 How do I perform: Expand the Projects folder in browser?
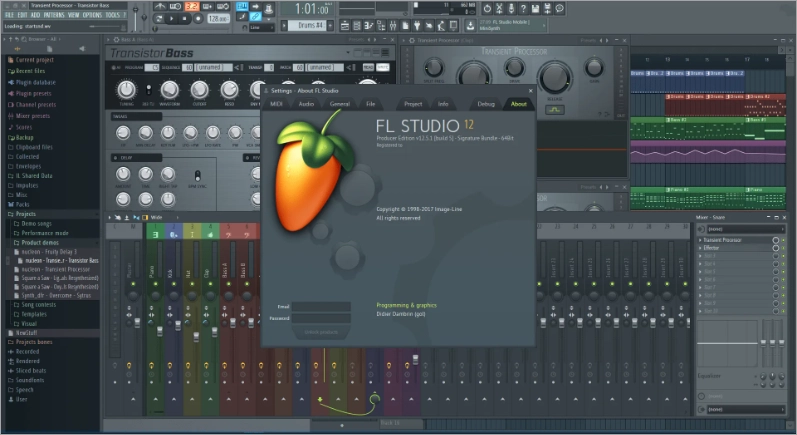[x=25, y=214]
